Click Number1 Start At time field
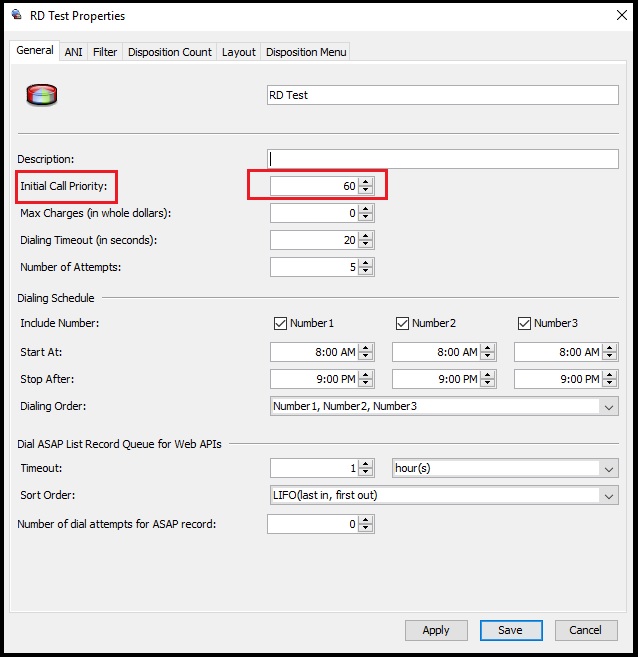 [314, 352]
